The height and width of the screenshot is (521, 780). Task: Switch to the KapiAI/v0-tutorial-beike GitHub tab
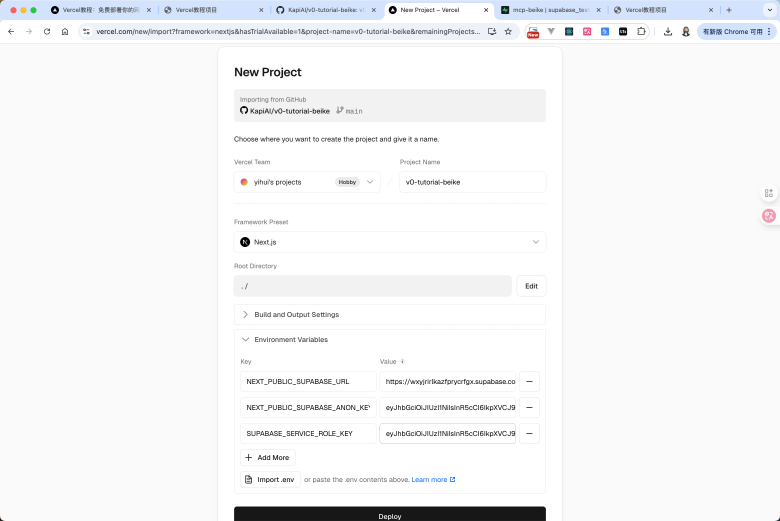point(325,10)
